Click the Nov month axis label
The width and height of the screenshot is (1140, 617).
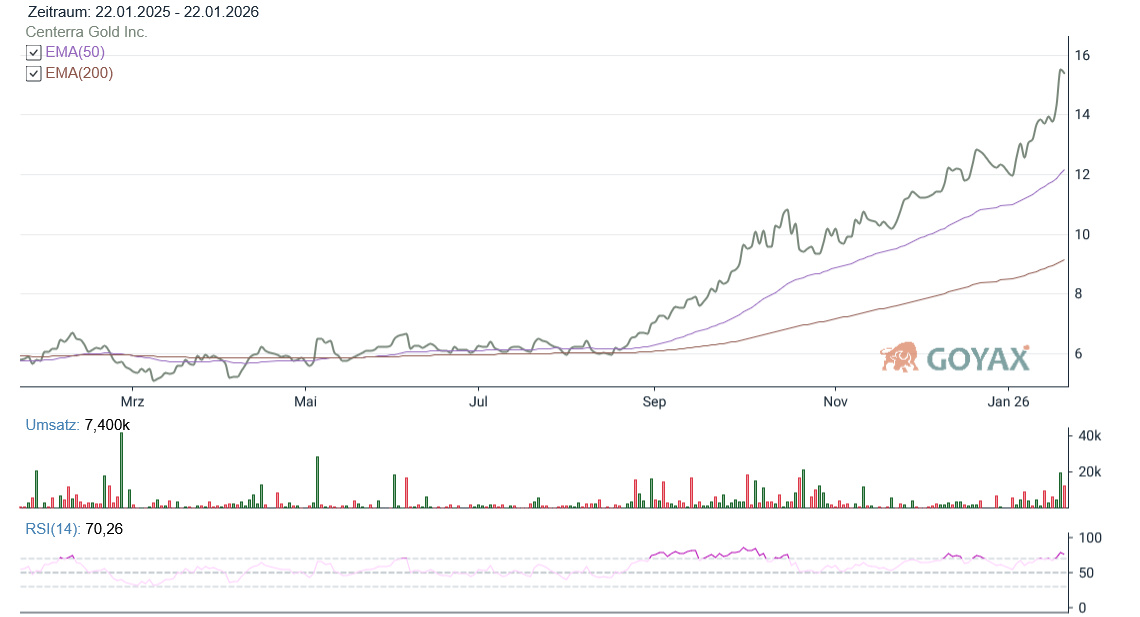pos(835,402)
